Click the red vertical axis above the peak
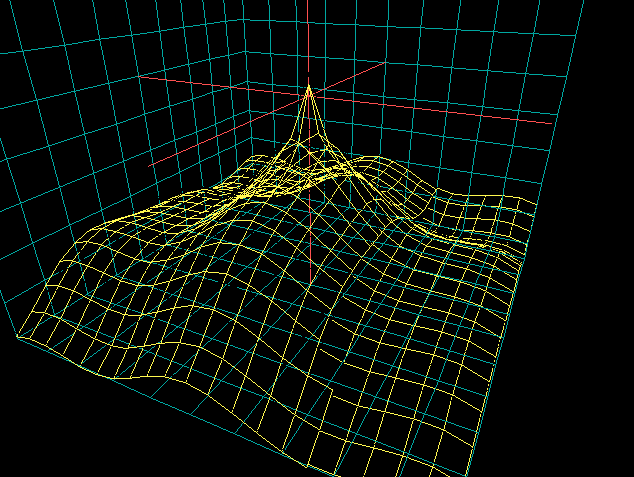 [309, 40]
